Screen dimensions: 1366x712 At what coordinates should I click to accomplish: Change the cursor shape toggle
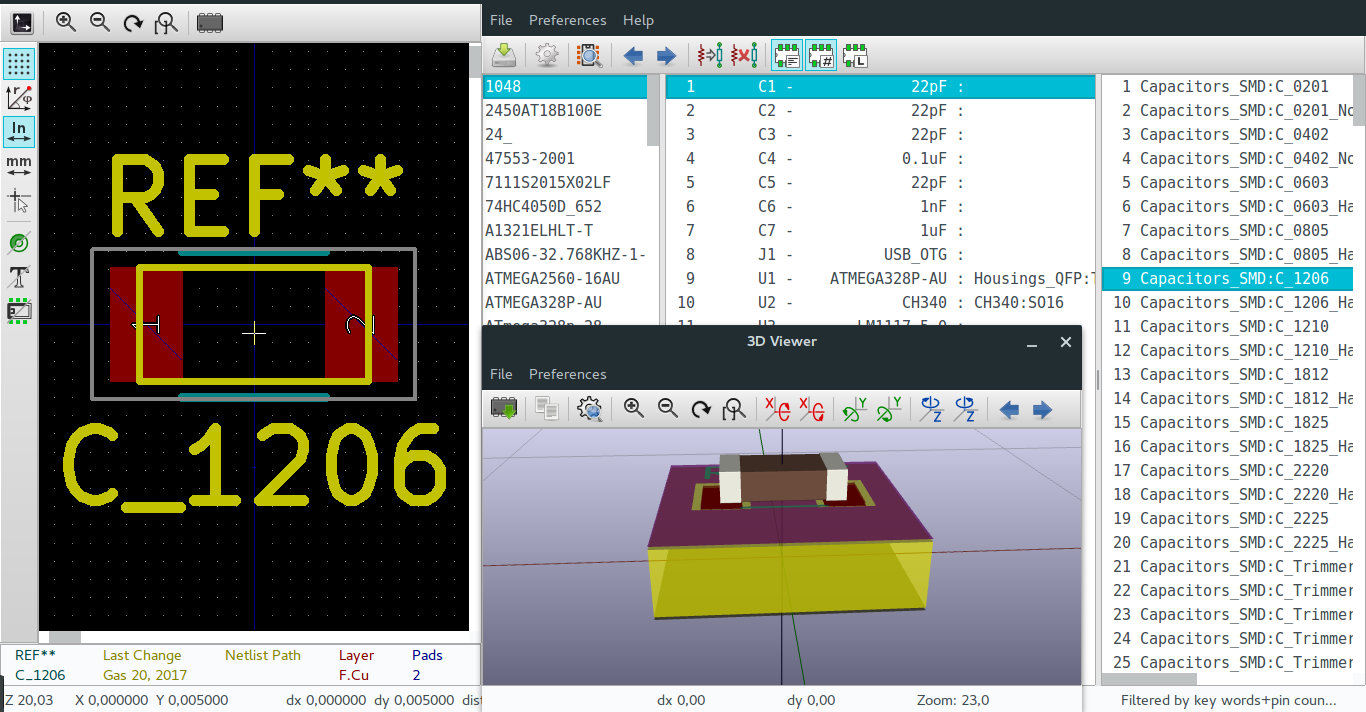19,202
